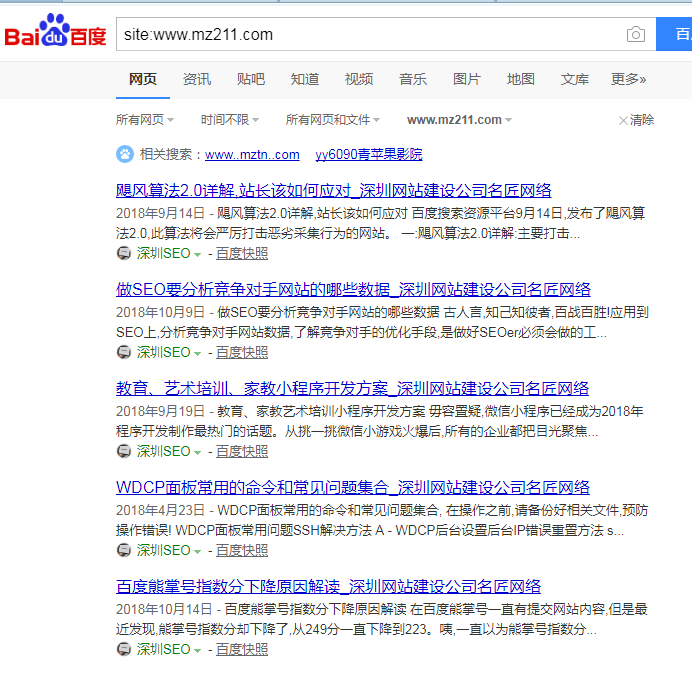Image resolution: width=692 pixels, height=677 pixels.
Task: Click the date 2018年10月9日
Action: coord(160,312)
